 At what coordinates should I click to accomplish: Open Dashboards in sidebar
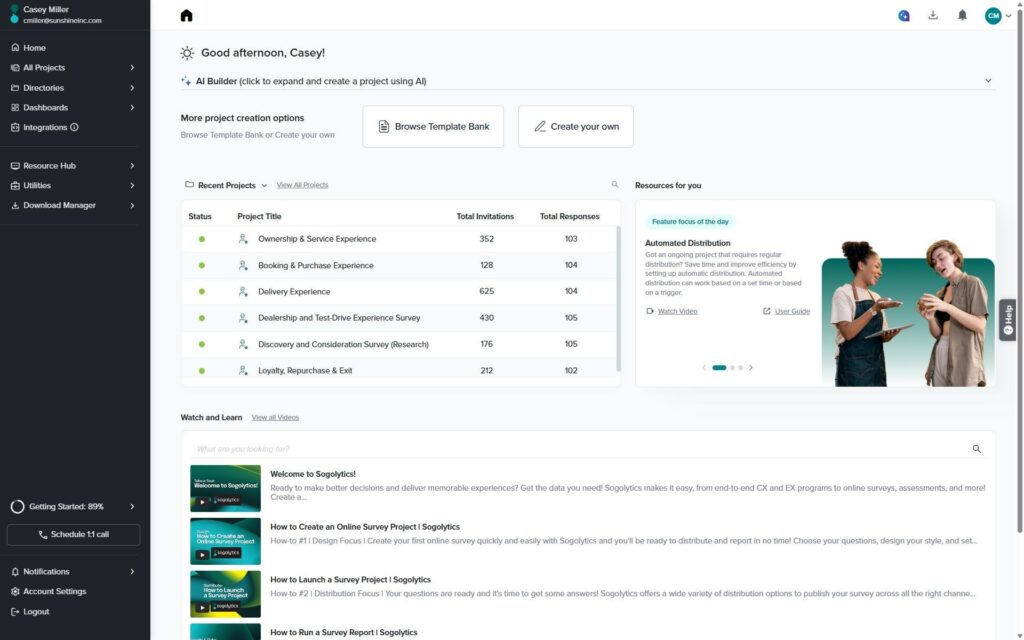click(45, 107)
